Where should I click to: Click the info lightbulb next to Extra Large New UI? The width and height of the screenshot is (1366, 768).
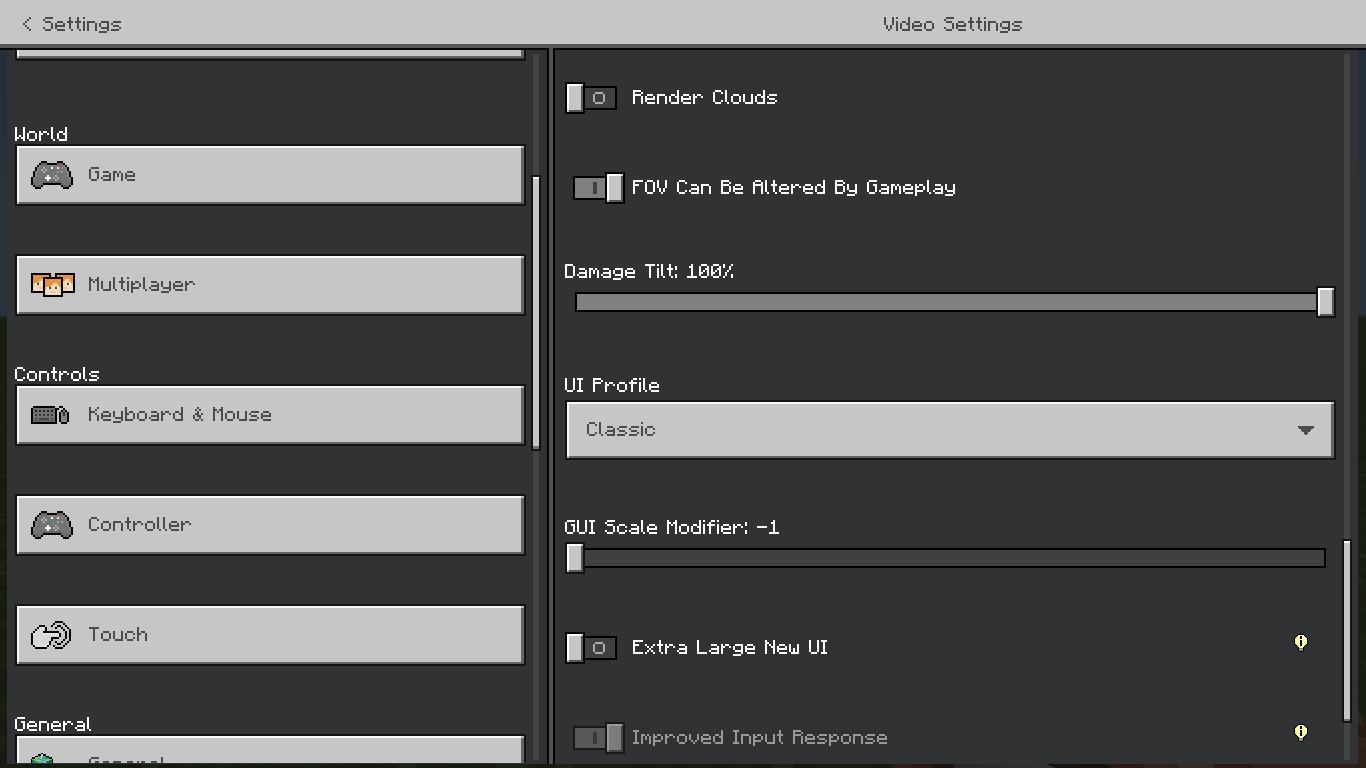(x=1301, y=643)
